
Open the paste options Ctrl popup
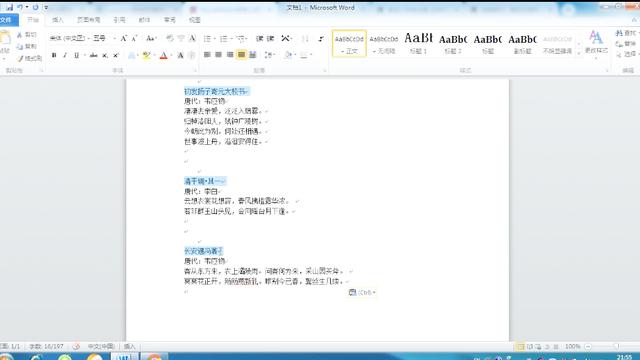coord(362,292)
